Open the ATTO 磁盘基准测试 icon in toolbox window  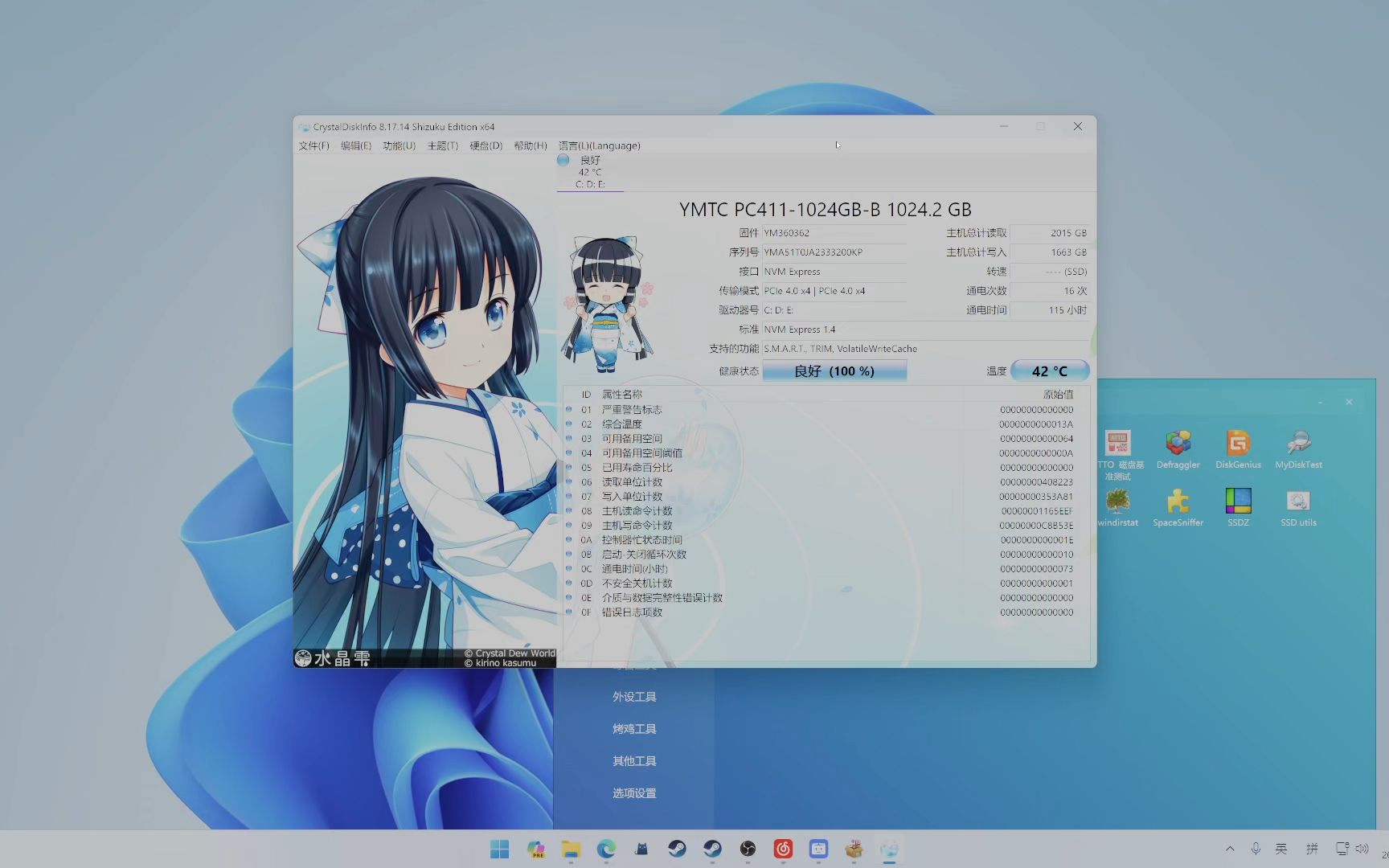pos(1119,455)
